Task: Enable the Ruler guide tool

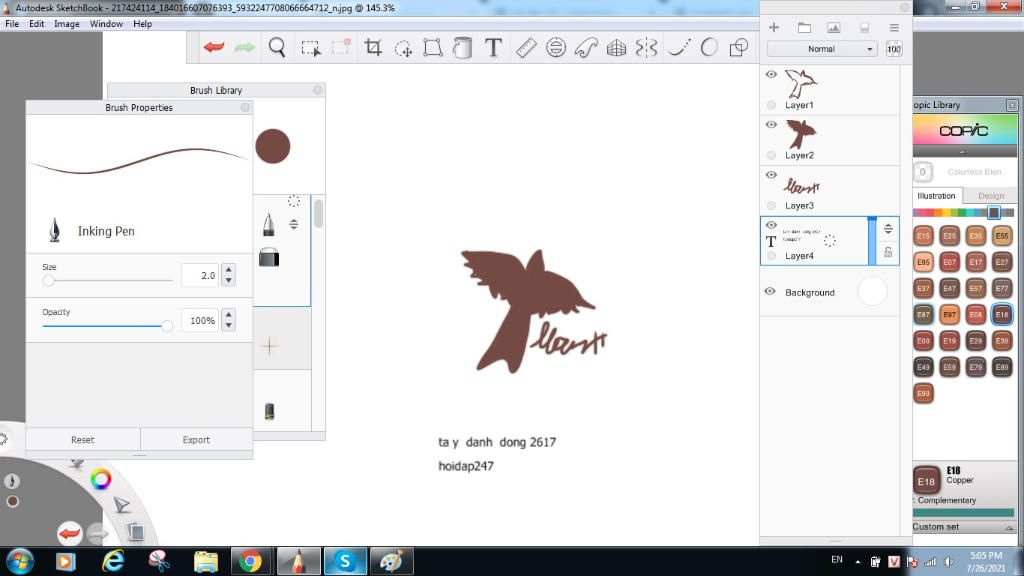Action: pyautogui.click(x=526, y=48)
